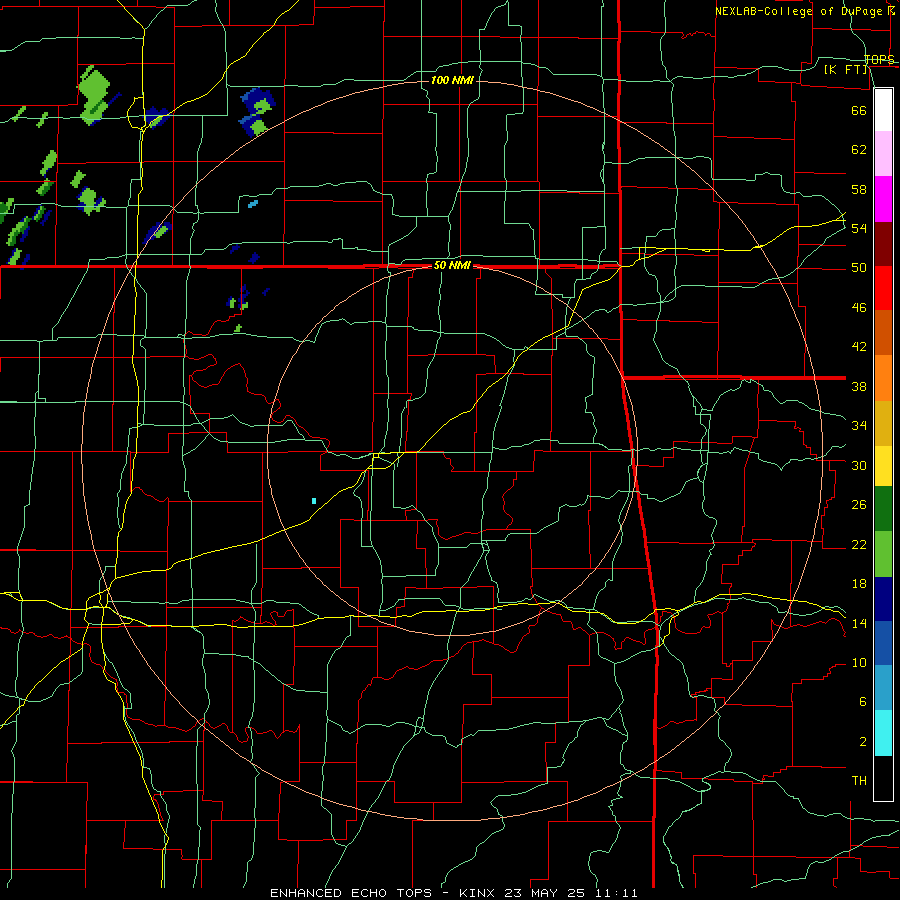This screenshot has height=900, width=900.
Task: Click the "[K FT]" units label
Action: [845, 69]
